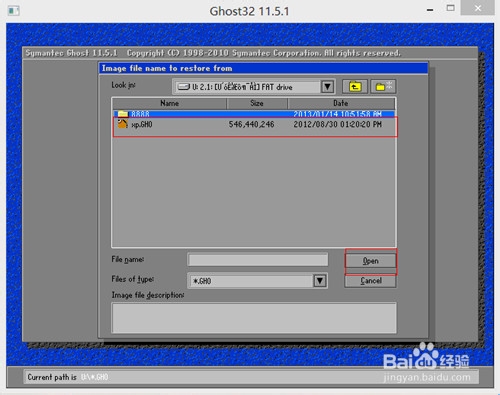Go up one folder level icon
This screenshot has width=500, height=395.
[355, 87]
